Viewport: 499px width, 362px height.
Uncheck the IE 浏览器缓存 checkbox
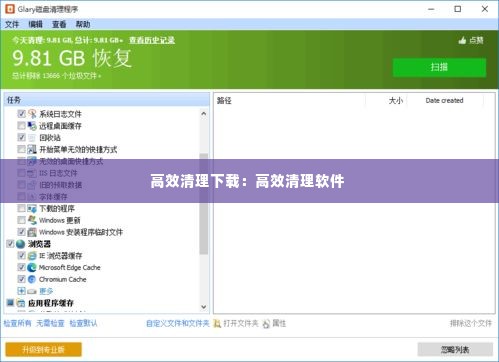[x=21, y=256]
